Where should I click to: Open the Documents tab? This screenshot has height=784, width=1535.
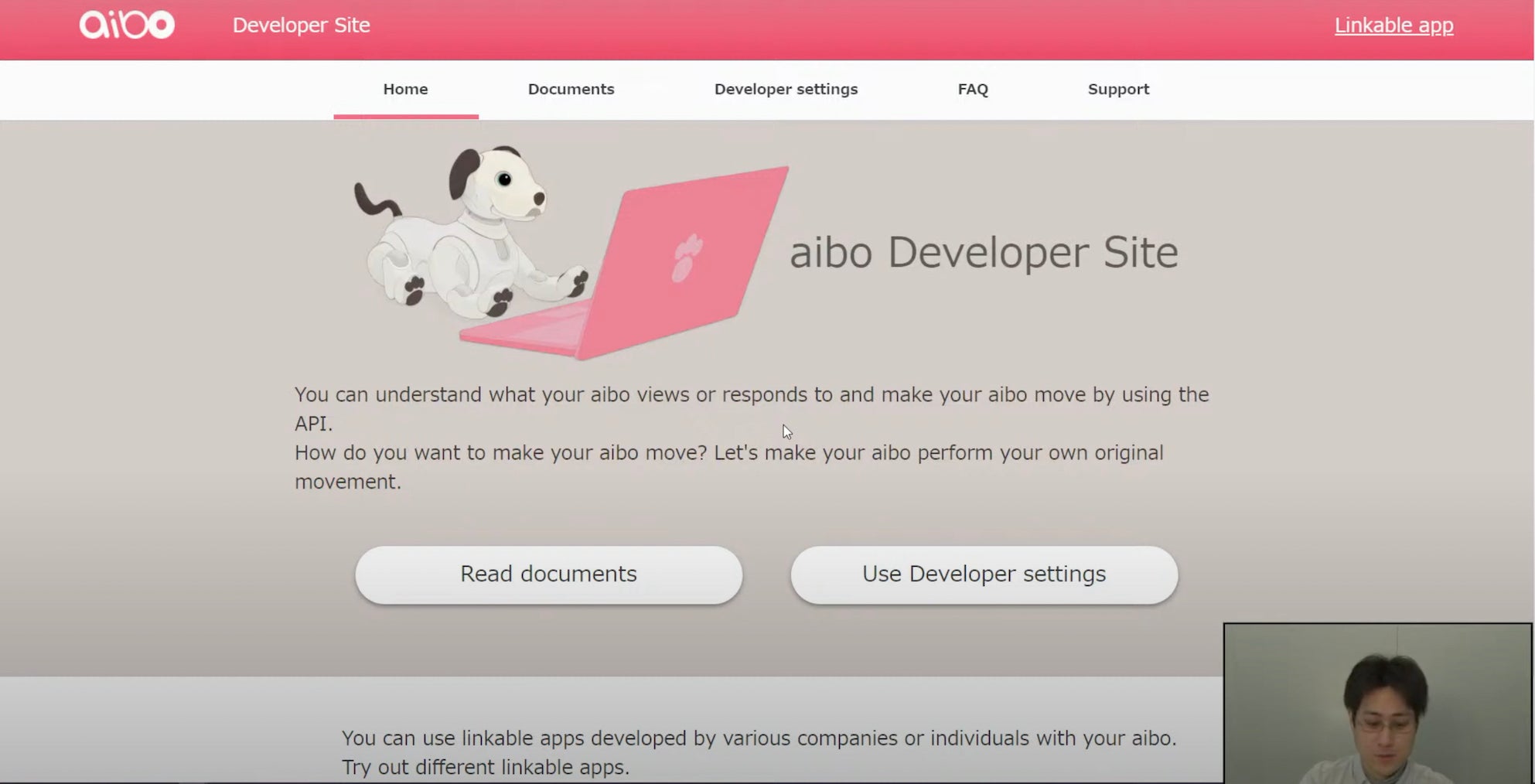(x=571, y=89)
